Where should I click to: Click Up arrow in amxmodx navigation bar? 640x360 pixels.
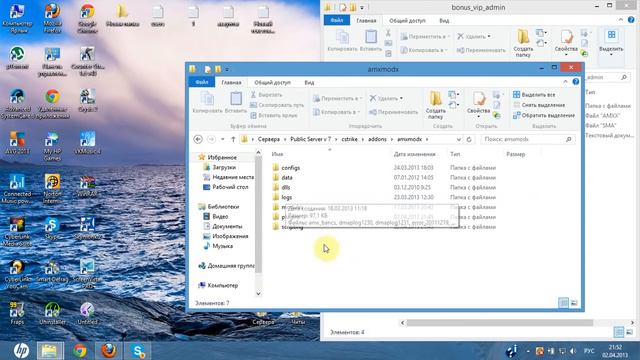[x=233, y=139]
